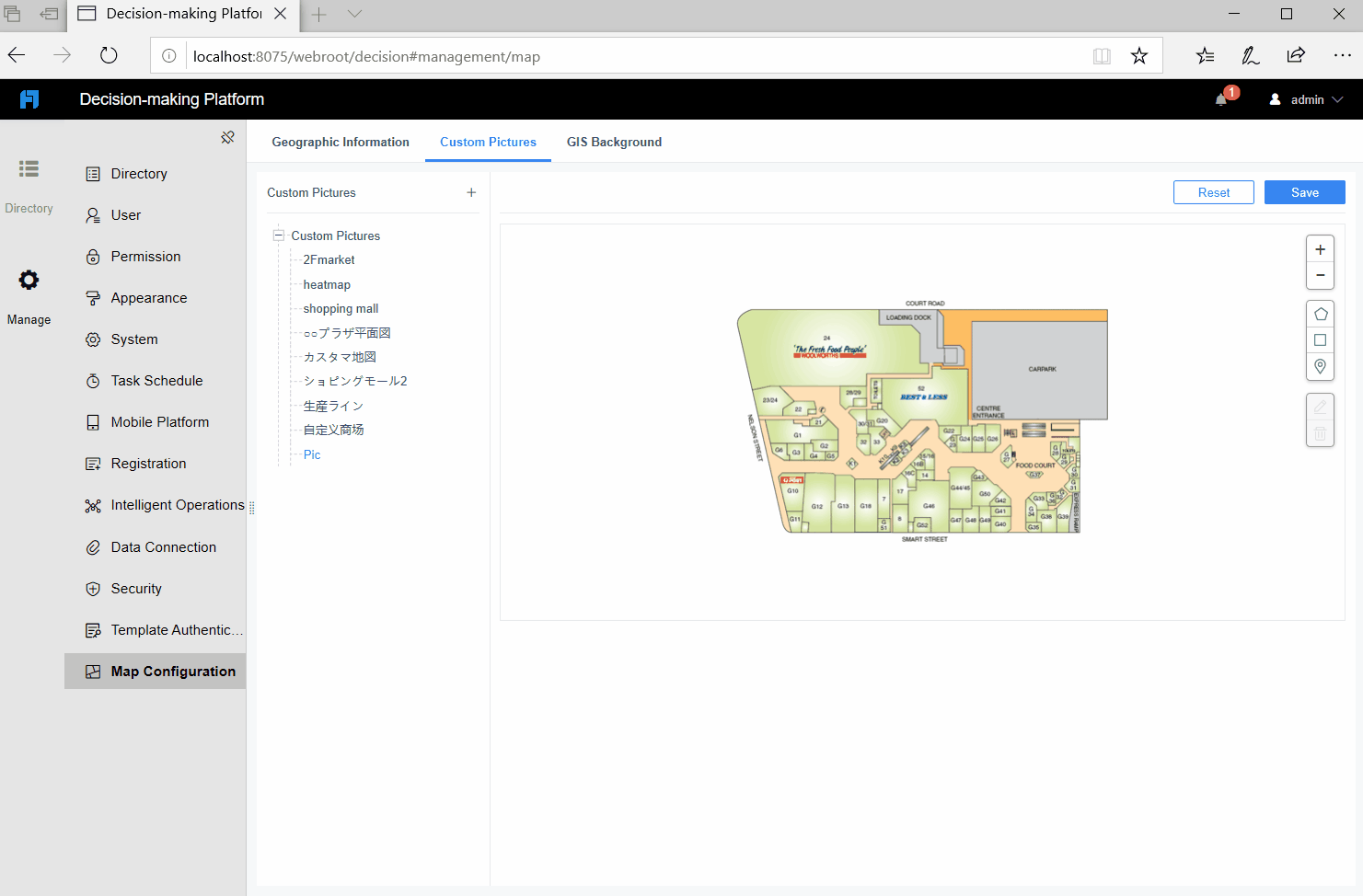The width and height of the screenshot is (1363, 896).
Task: Add page to favorites star icon
Action: point(1139,56)
